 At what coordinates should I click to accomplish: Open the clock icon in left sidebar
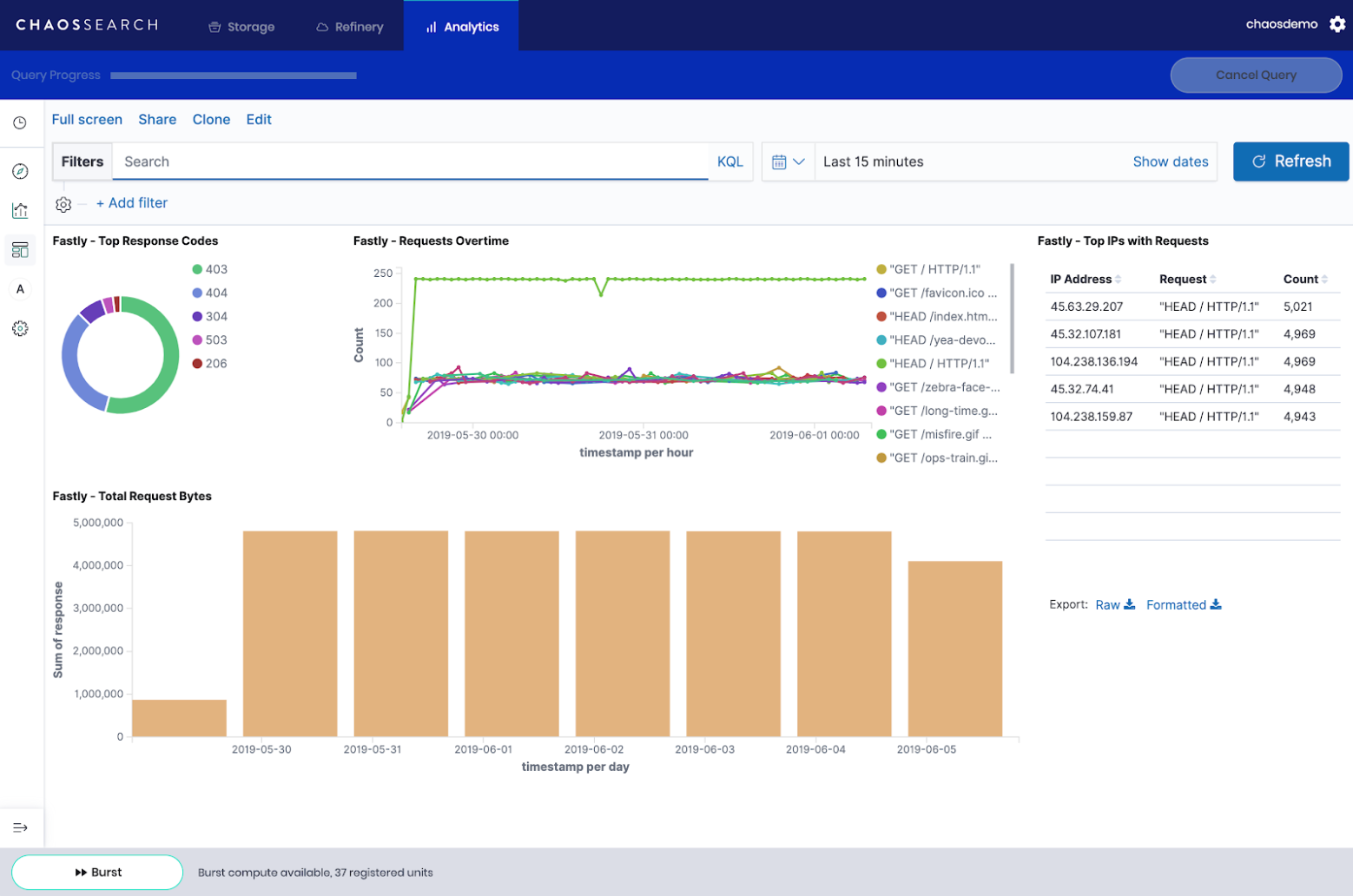click(20, 123)
